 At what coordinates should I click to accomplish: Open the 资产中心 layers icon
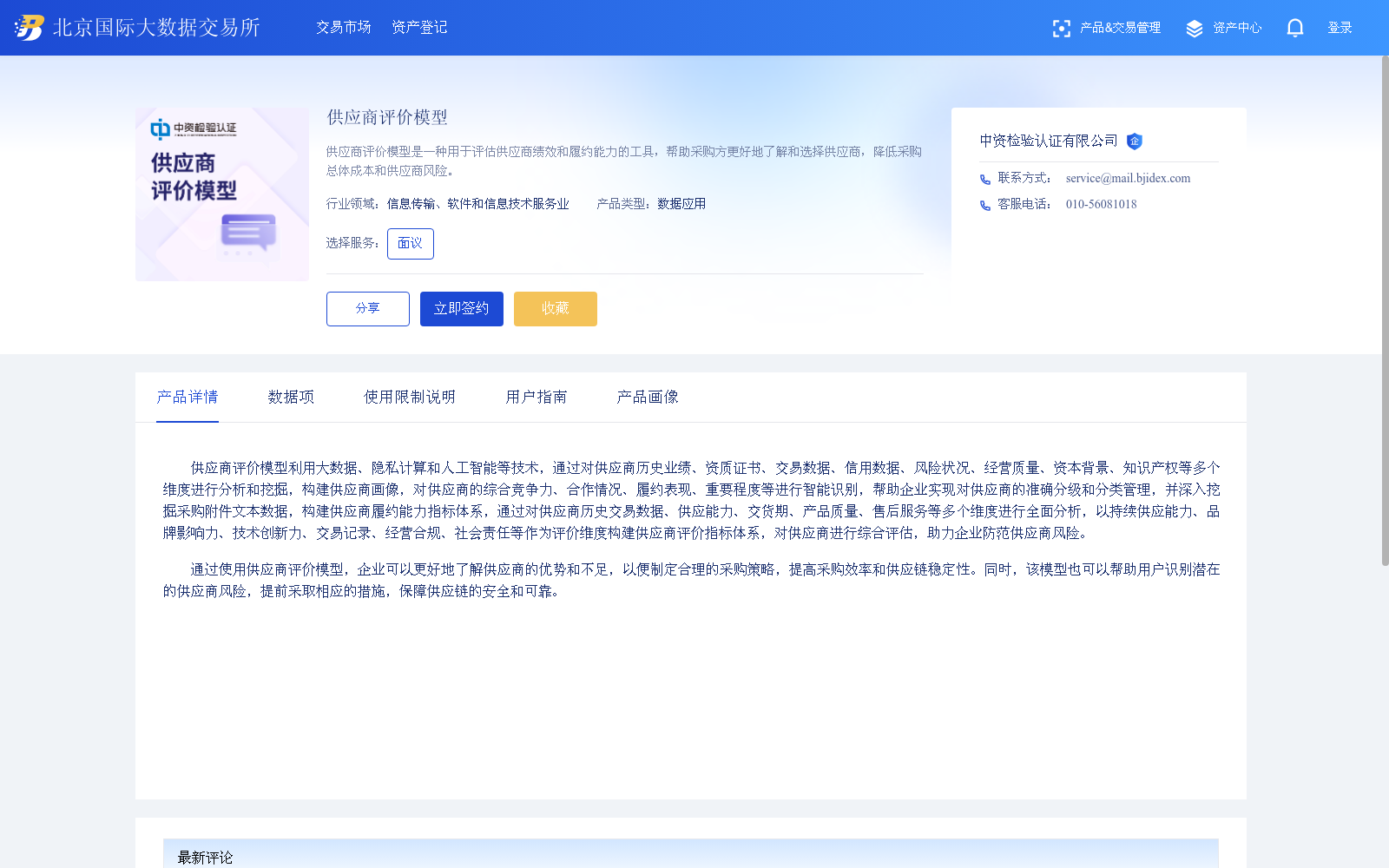pos(1195,29)
